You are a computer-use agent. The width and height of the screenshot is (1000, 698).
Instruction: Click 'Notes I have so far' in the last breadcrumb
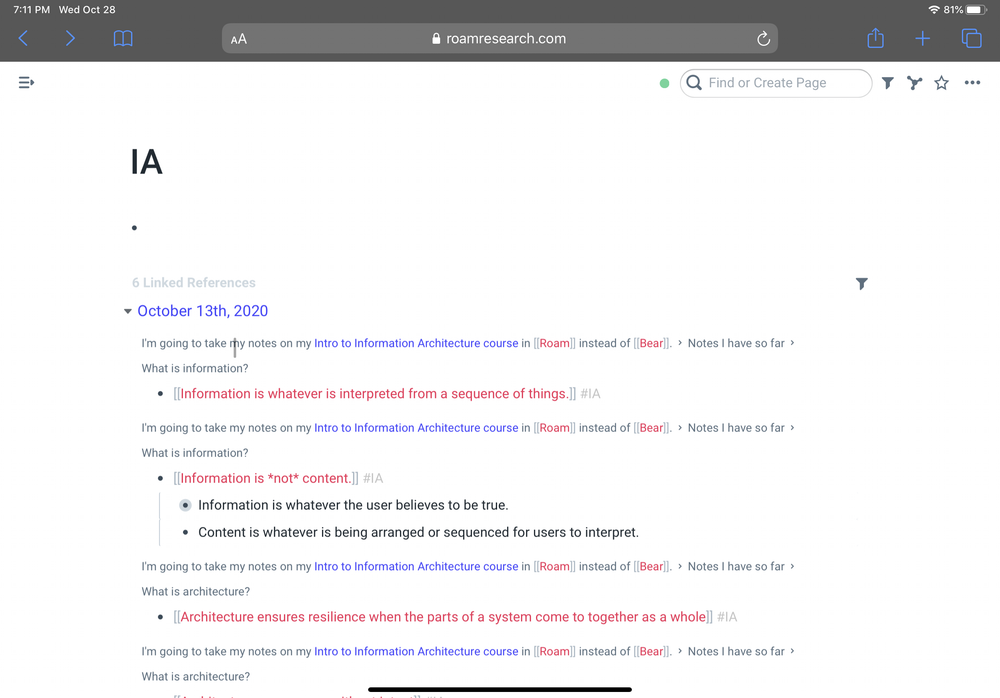point(736,651)
